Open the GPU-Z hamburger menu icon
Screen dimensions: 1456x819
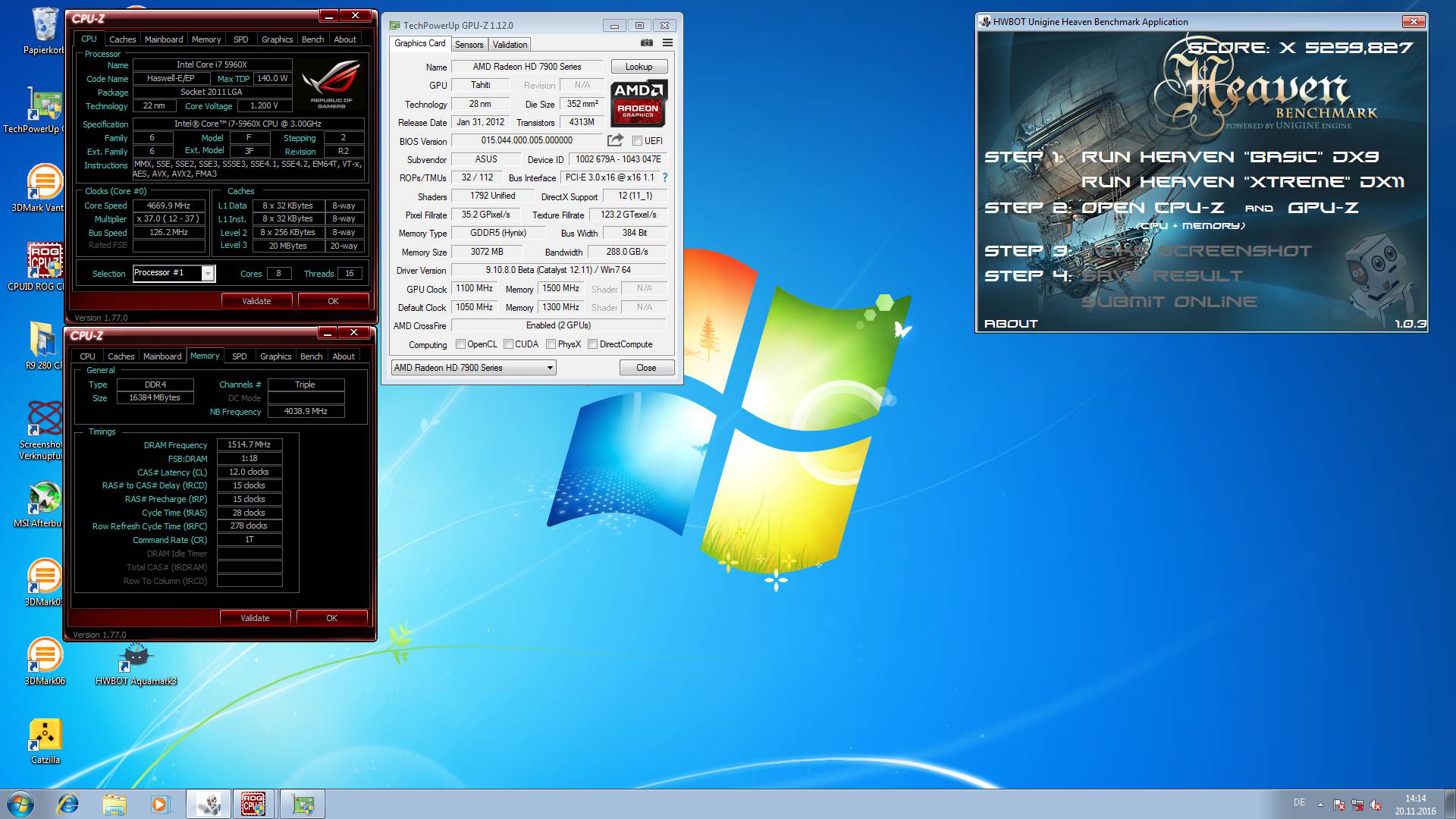click(x=667, y=43)
